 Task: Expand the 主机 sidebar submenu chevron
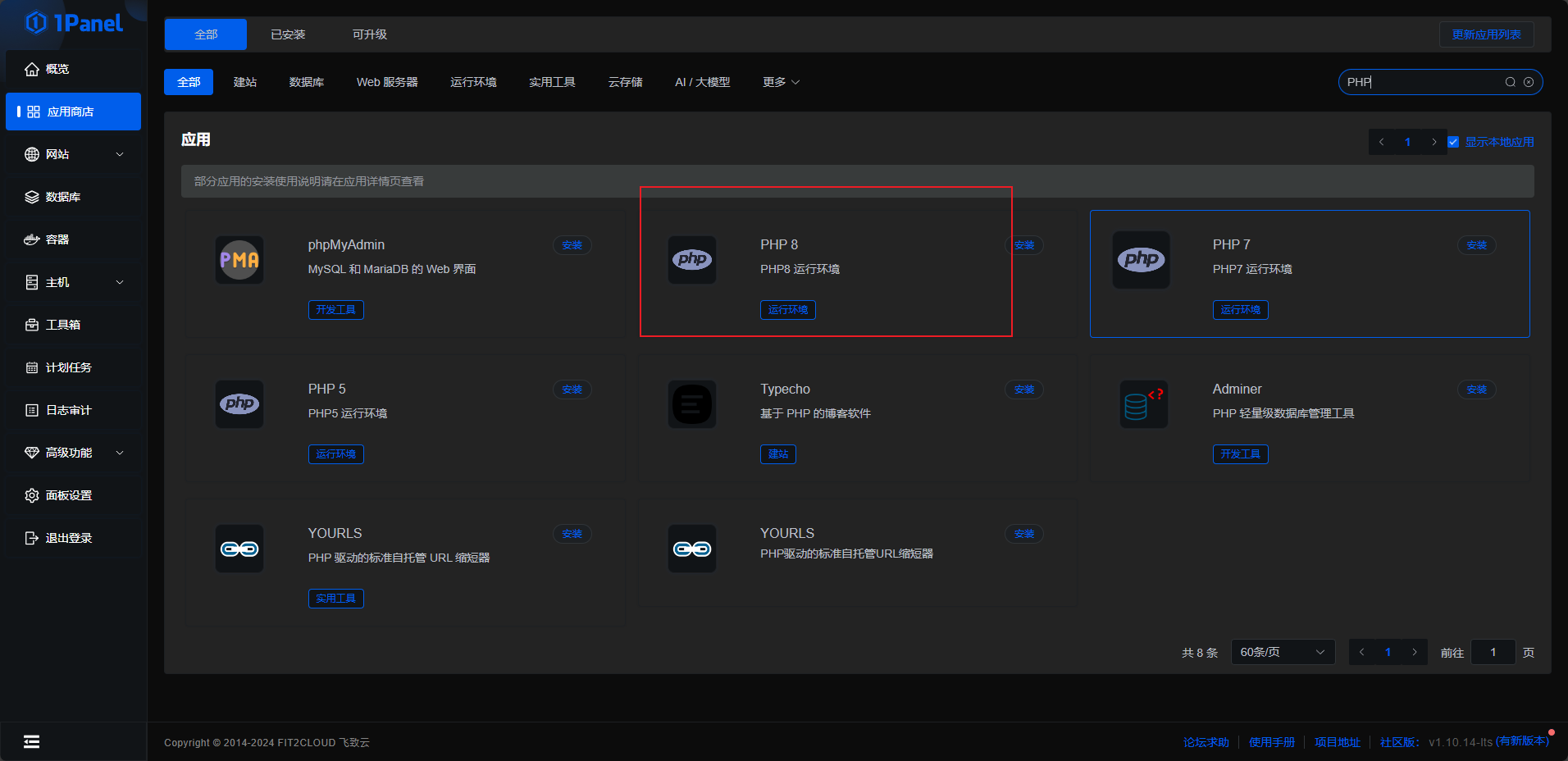120,282
